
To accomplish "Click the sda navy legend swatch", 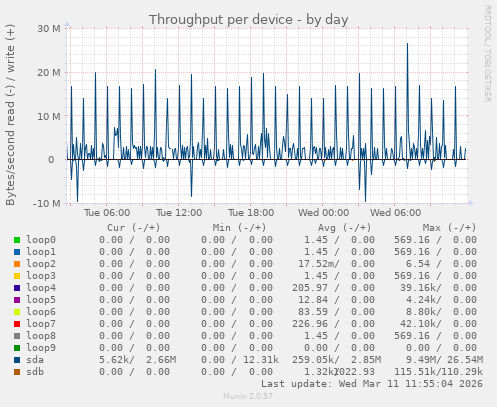I will [x=17, y=360].
